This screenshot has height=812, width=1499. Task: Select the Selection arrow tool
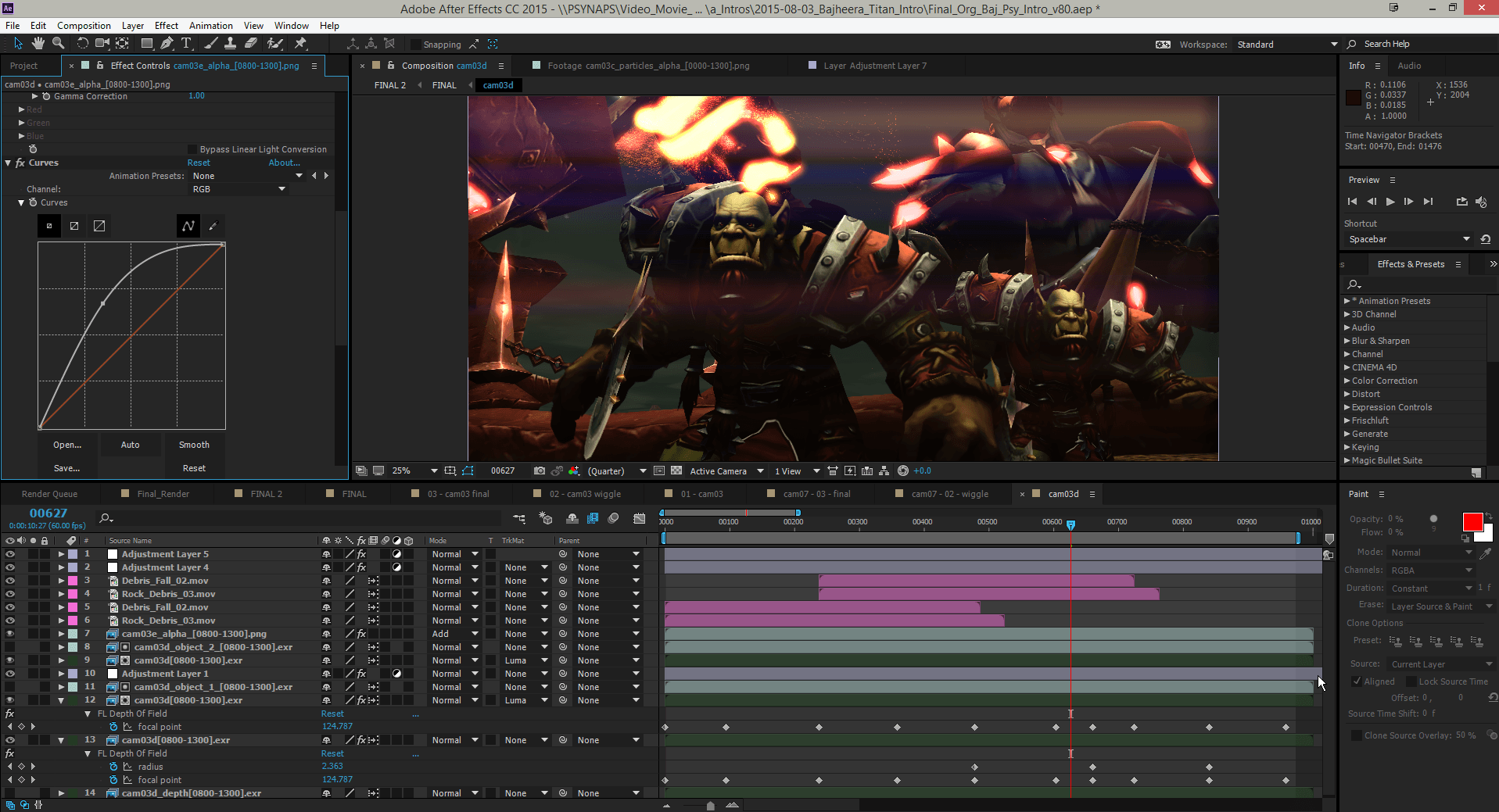[18, 44]
